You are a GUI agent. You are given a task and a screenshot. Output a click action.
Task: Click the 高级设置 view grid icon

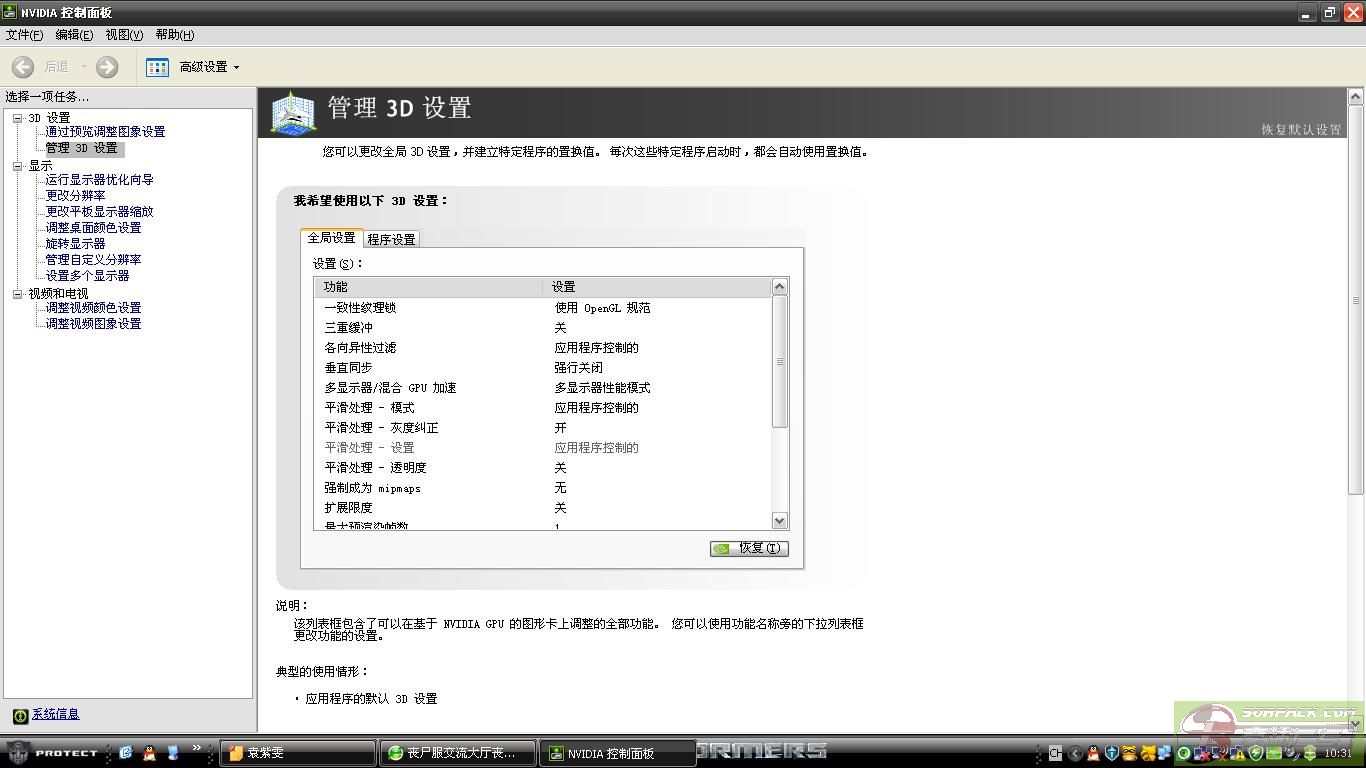[x=157, y=67]
